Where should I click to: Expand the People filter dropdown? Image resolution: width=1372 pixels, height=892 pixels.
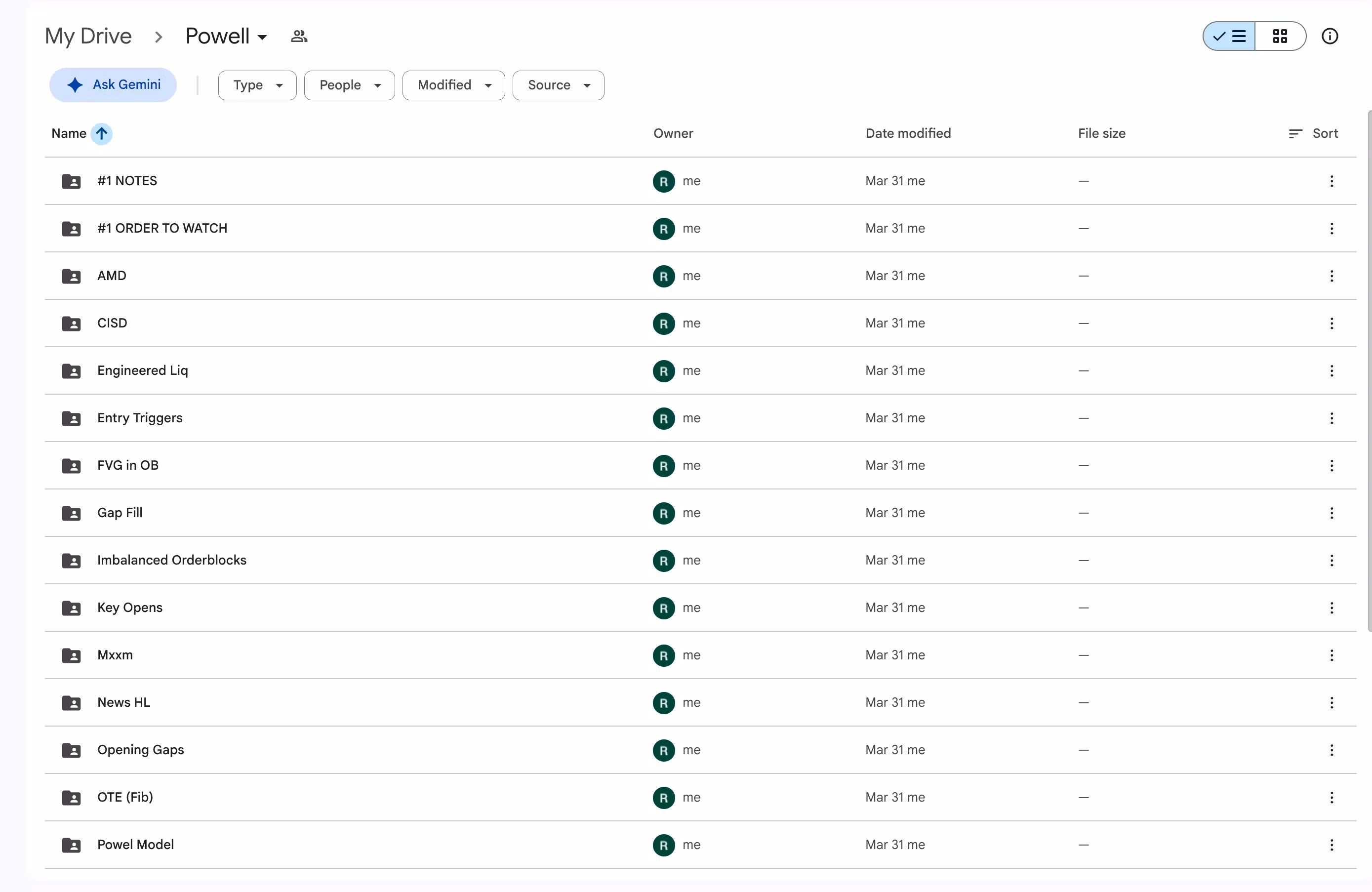point(349,85)
